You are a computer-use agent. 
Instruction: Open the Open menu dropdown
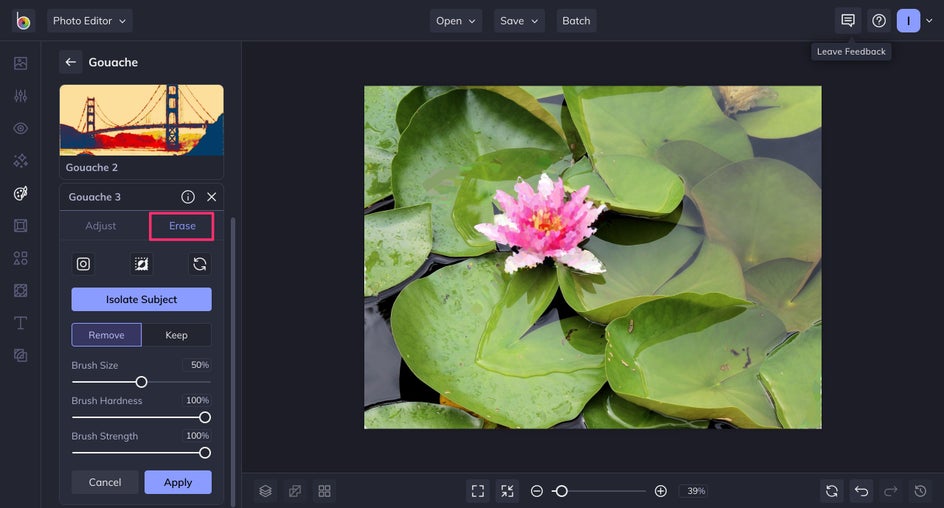tap(456, 21)
